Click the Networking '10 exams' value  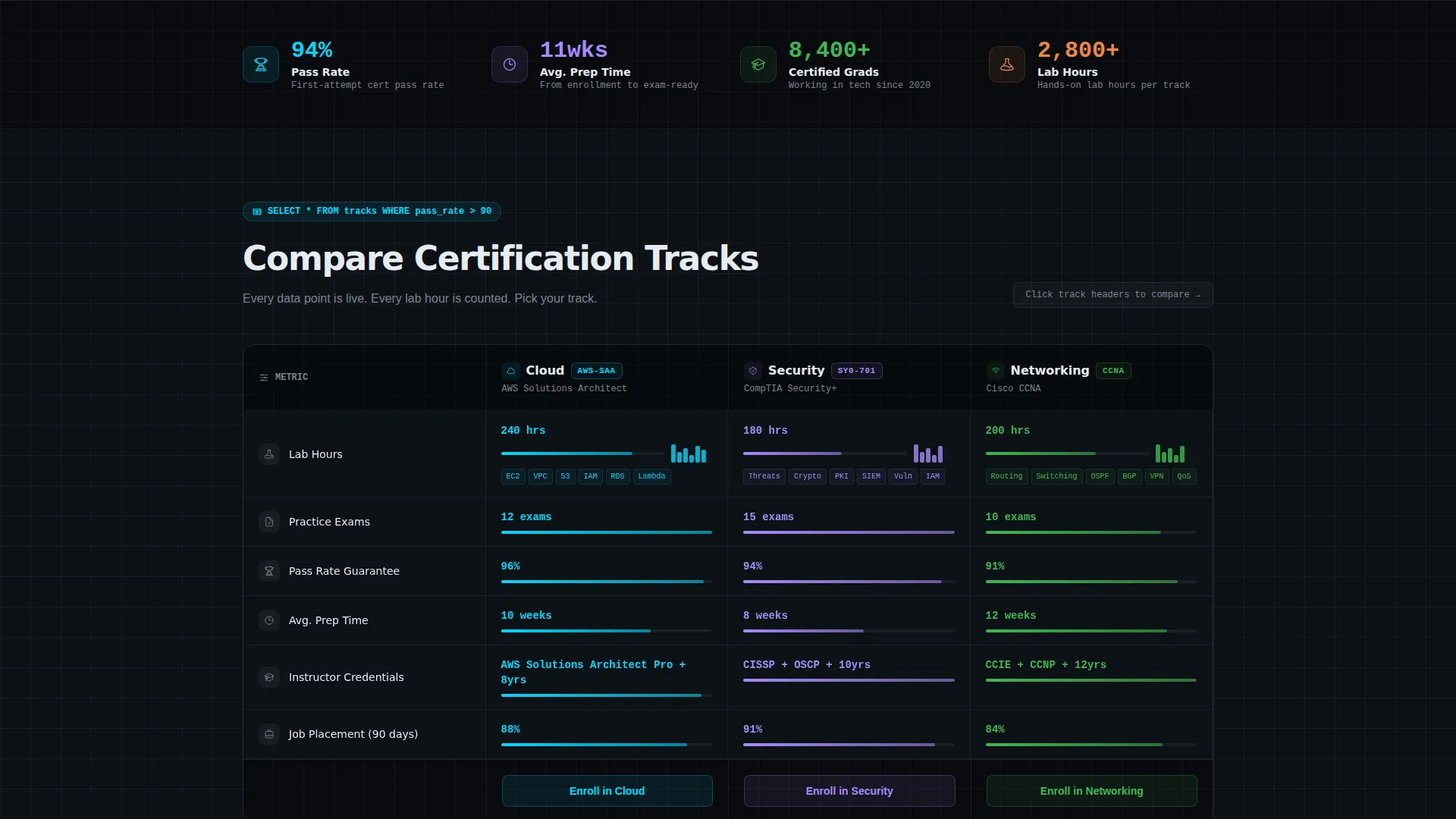(1011, 517)
